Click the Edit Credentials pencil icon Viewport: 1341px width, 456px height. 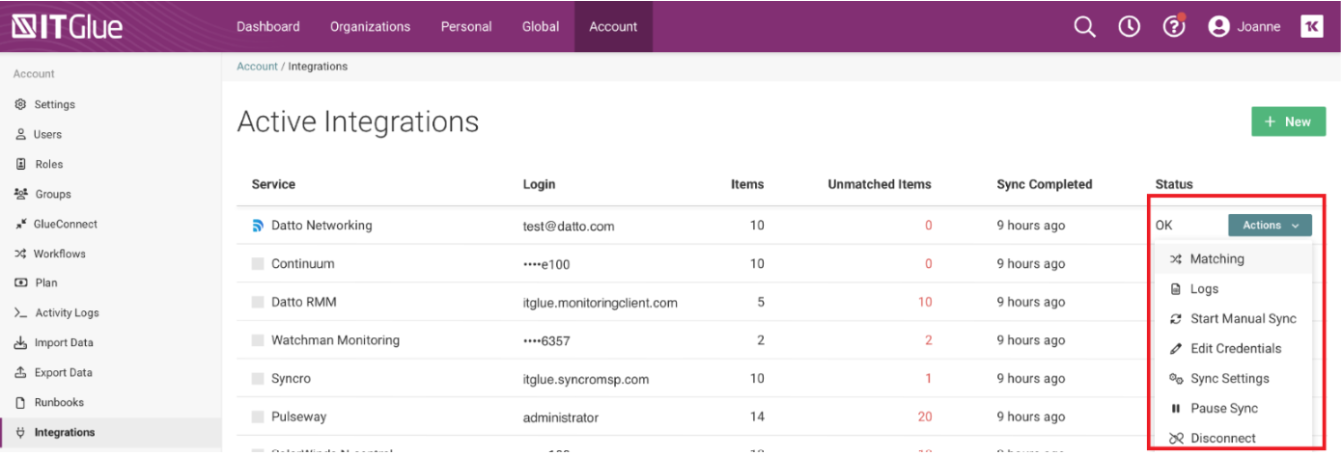click(1176, 349)
